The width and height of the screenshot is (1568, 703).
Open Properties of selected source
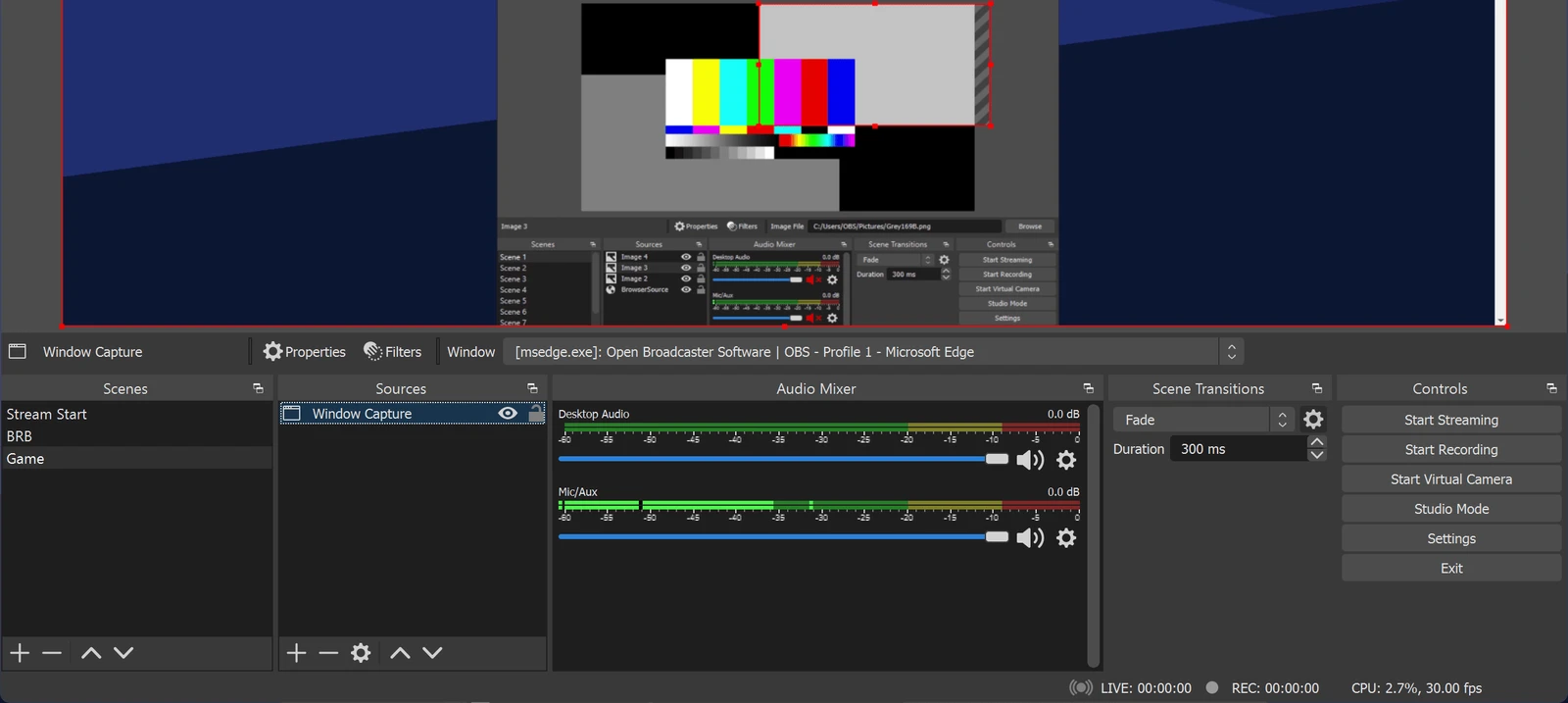point(304,352)
